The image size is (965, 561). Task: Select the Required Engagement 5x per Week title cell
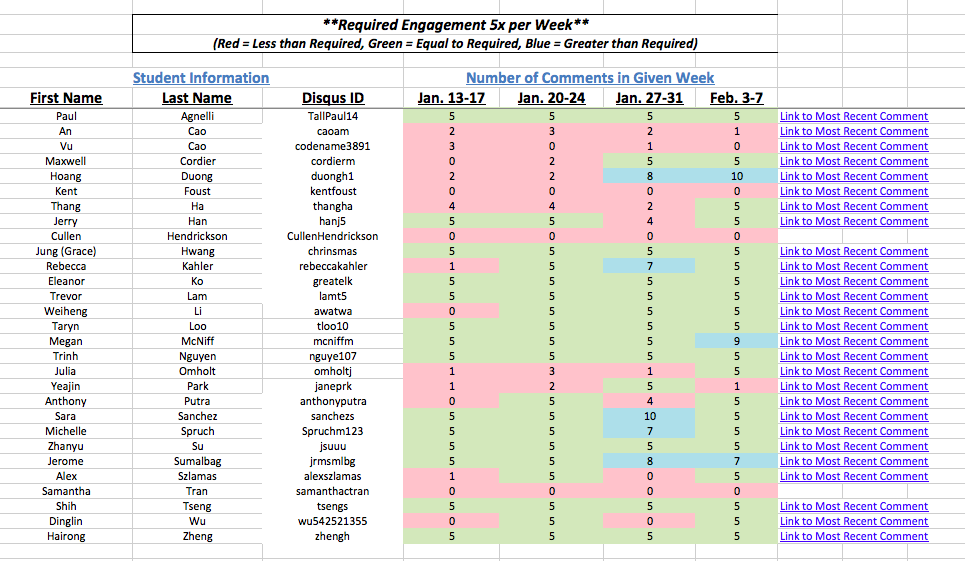(455, 24)
